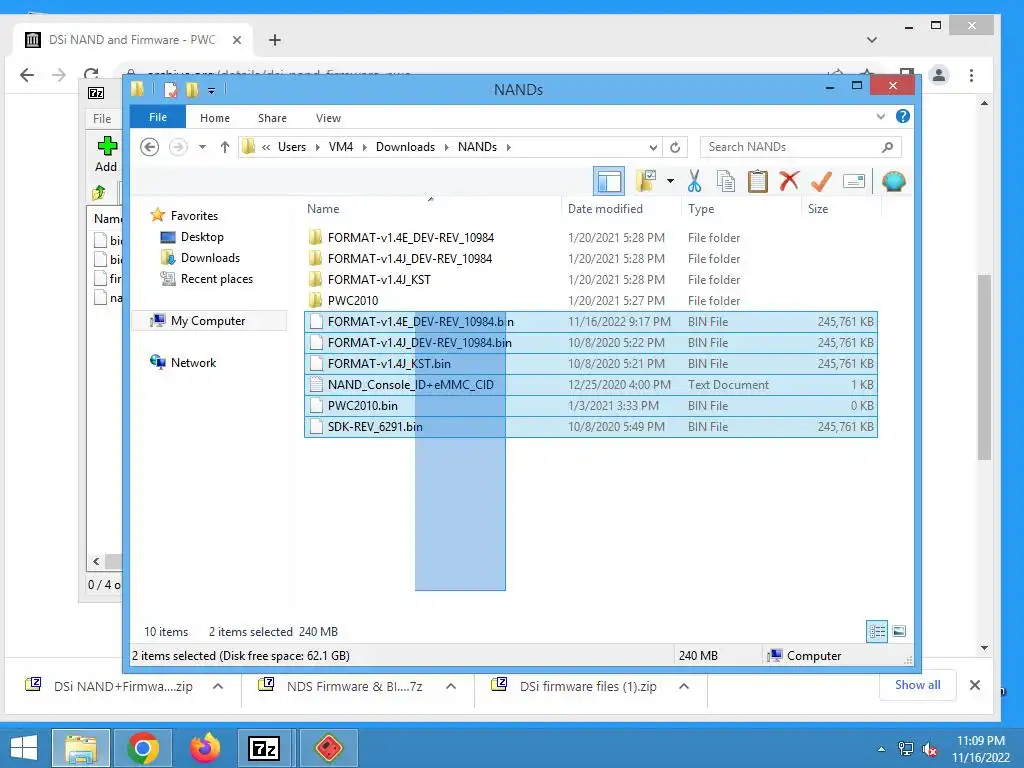
Task: Select the PWC2010.bin file
Action: [591, 406]
